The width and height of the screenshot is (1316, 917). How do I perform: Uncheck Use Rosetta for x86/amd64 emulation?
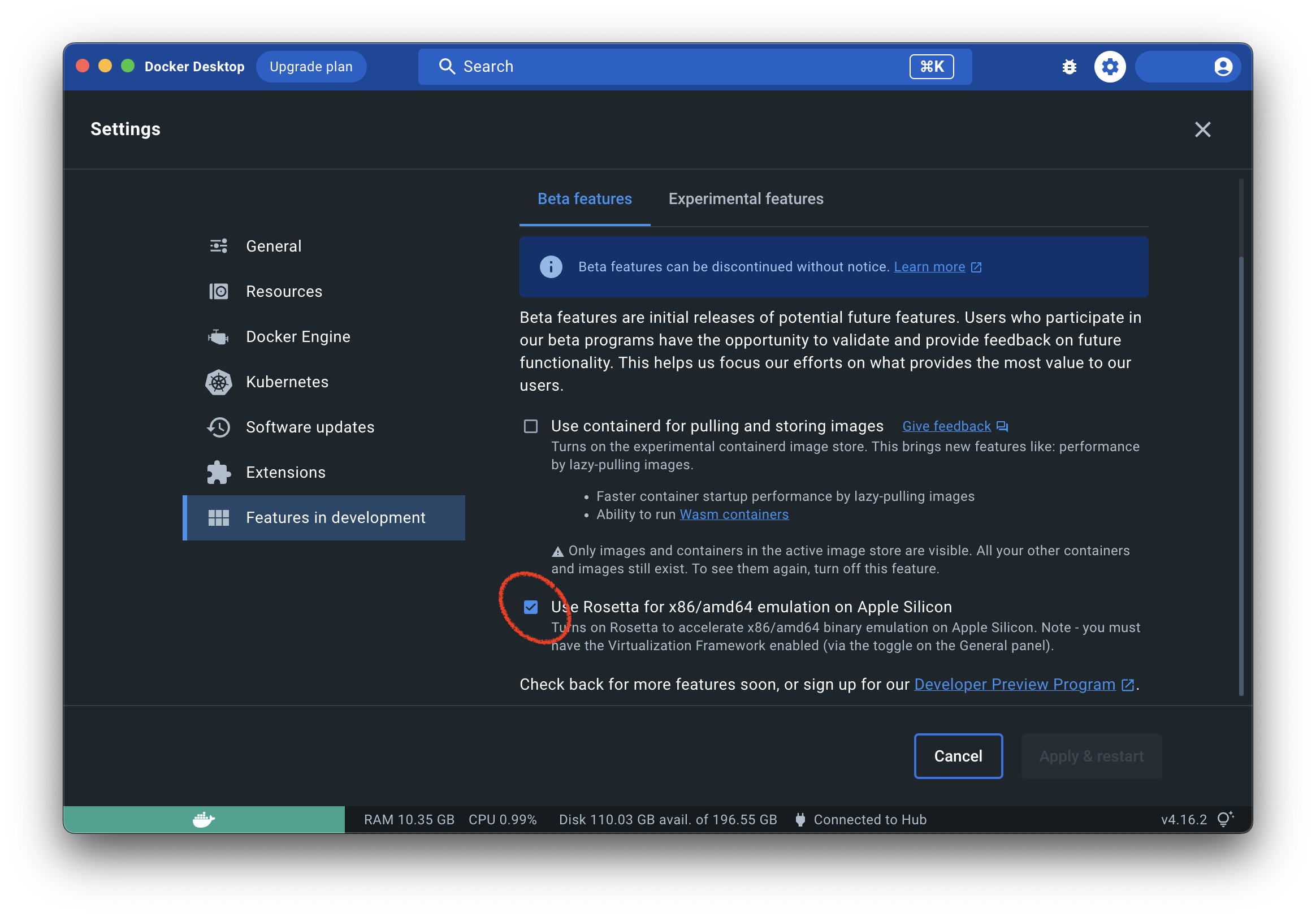pos(531,608)
